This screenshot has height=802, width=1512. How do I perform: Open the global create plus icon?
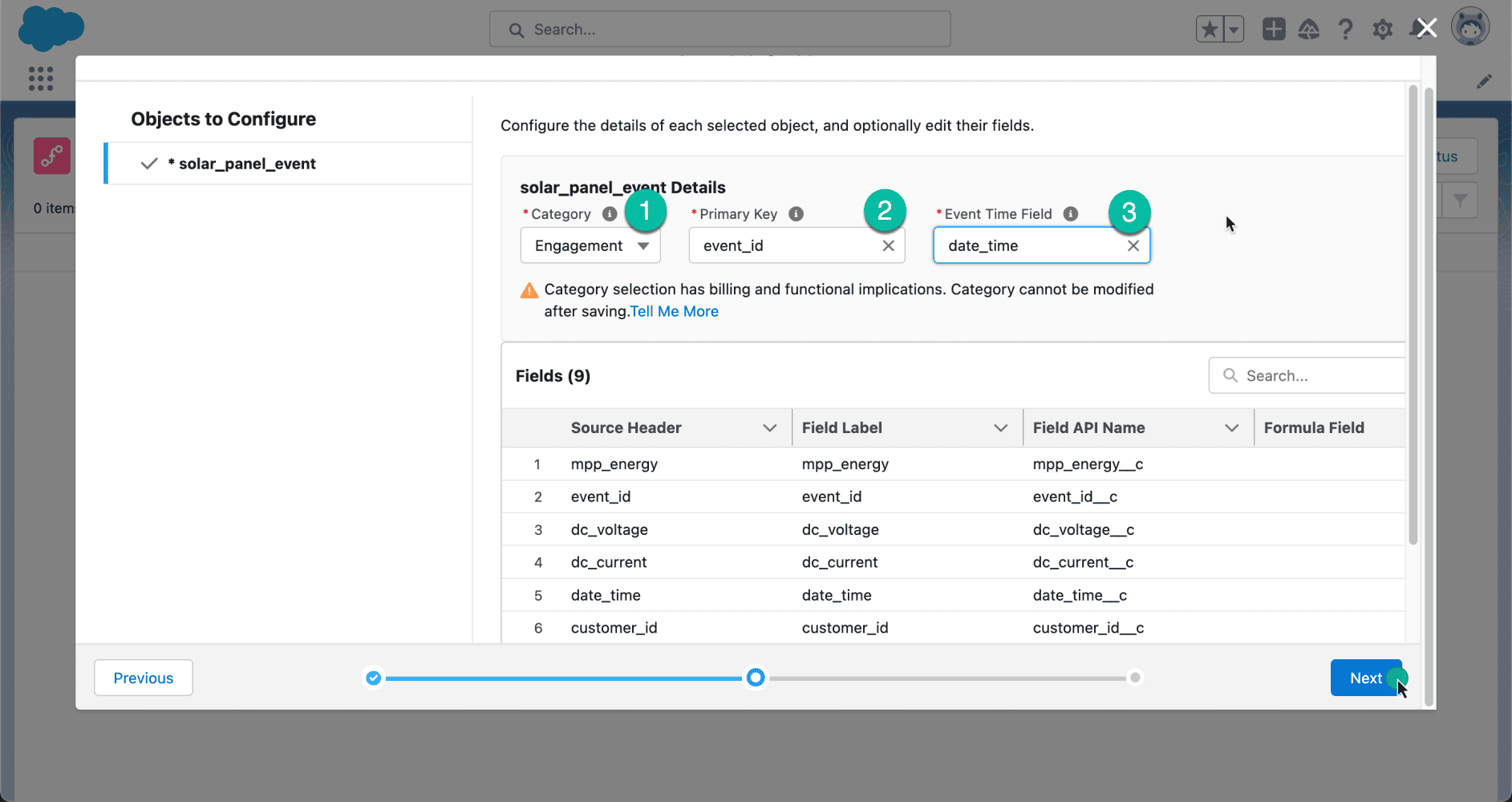tap(1273, 30)
